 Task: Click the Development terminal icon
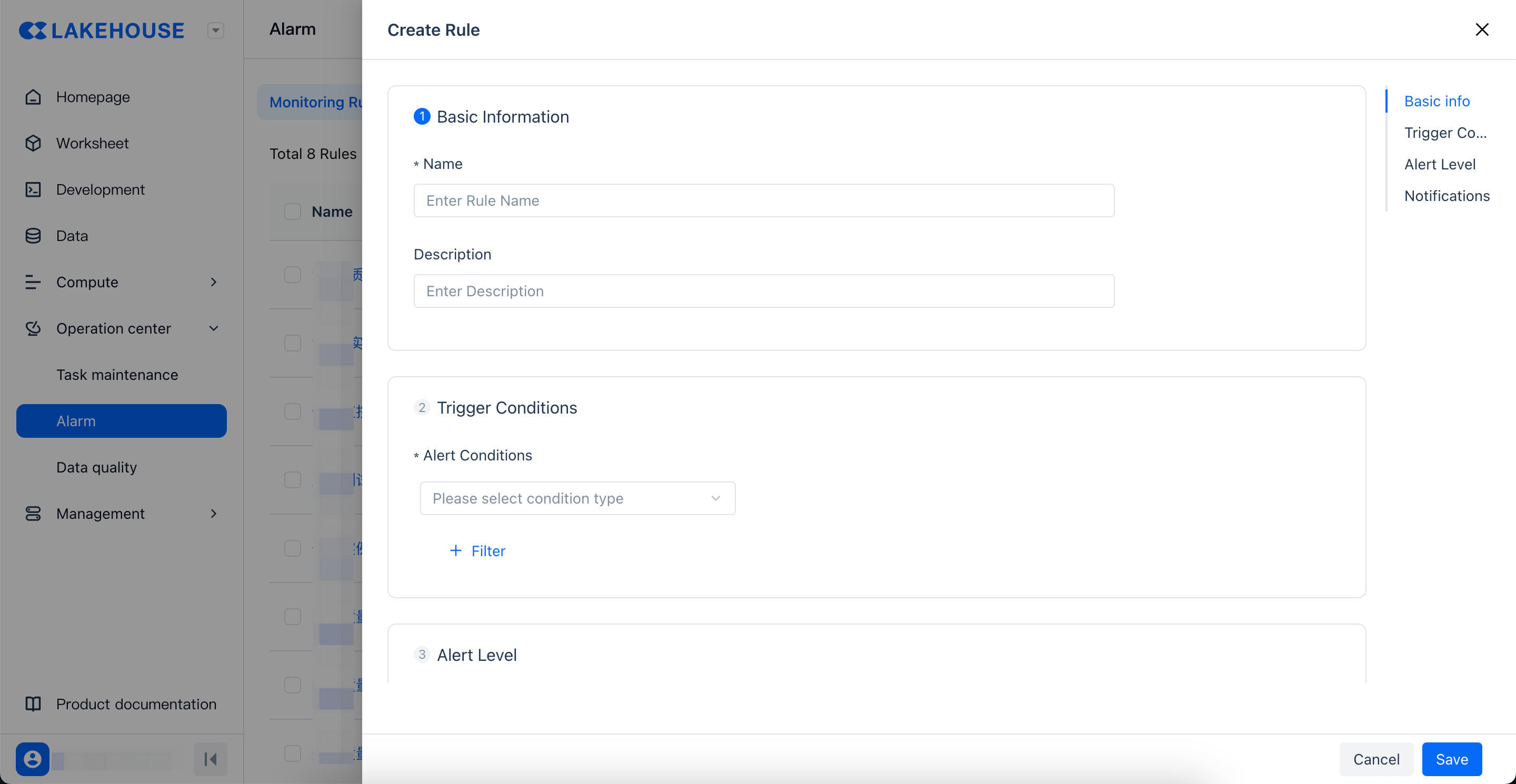tap(33, 189)
